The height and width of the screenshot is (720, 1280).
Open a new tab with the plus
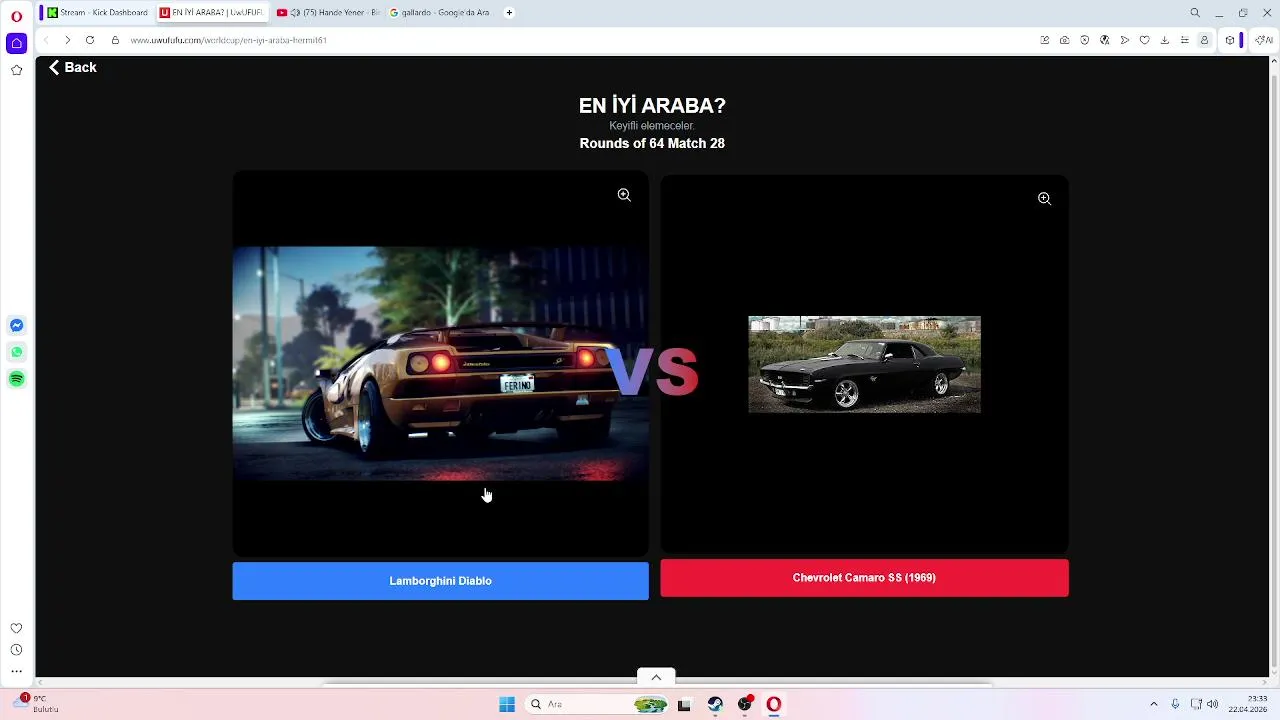click(509, 13)
